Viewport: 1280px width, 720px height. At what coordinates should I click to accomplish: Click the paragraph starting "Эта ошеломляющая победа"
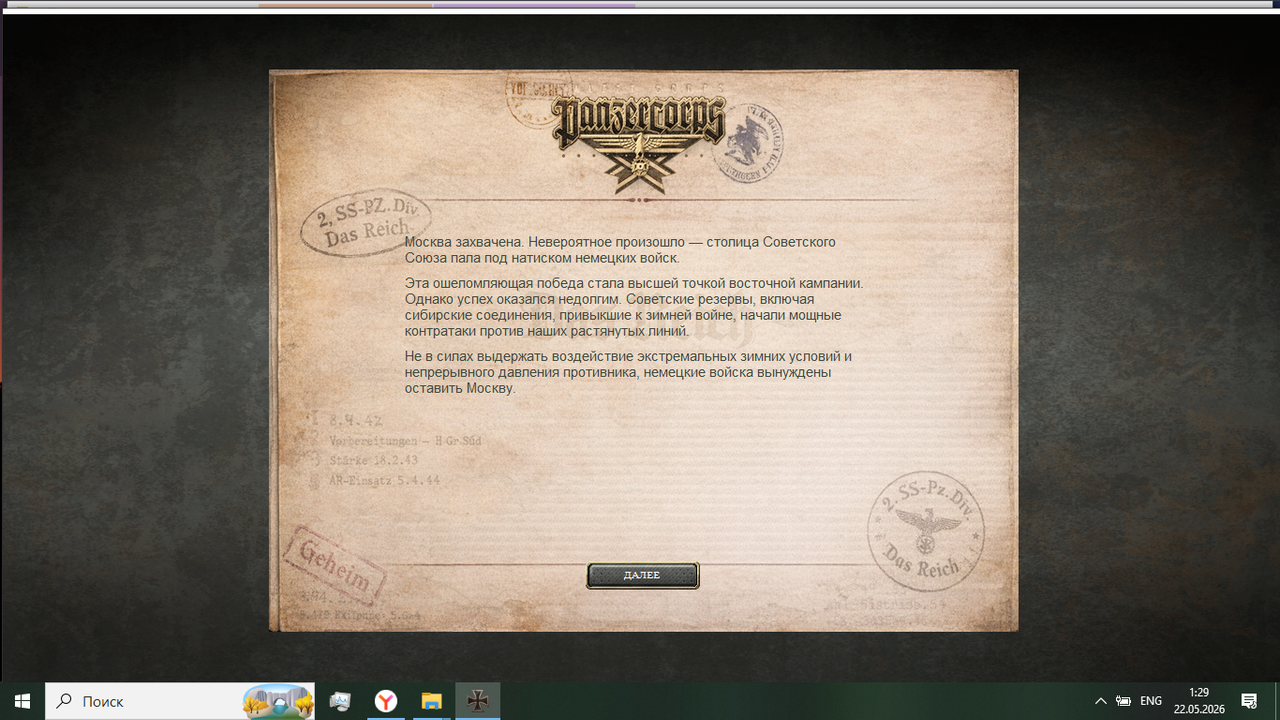[634, 307]
